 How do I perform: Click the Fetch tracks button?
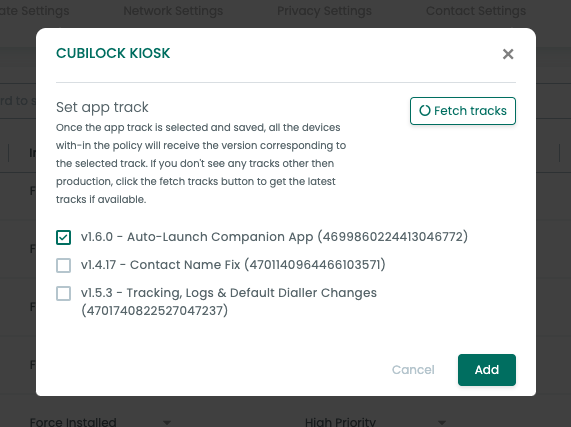pos(462,111)
